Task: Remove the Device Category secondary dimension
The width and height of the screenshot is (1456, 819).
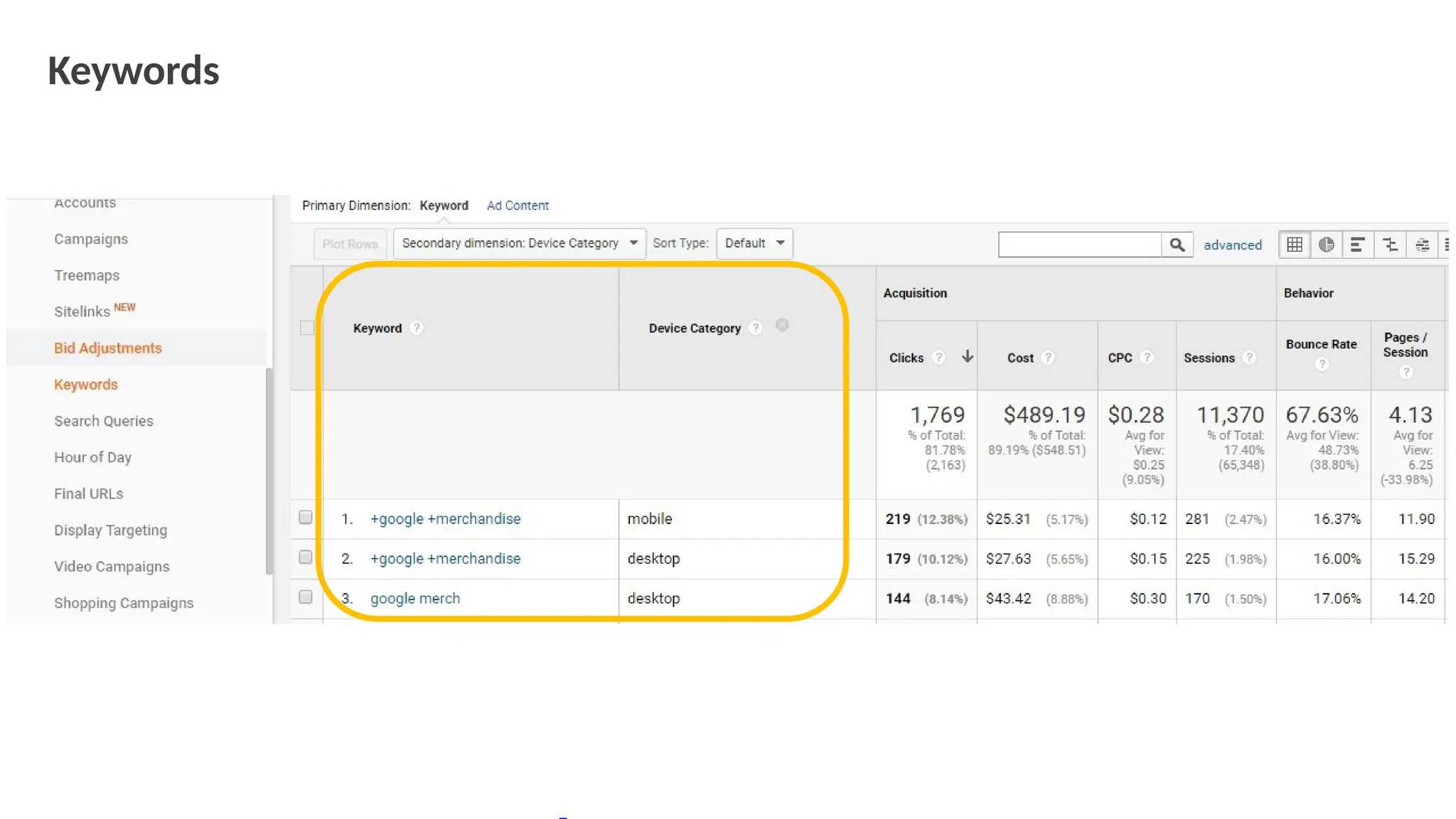Action: (x=781, y=325)
